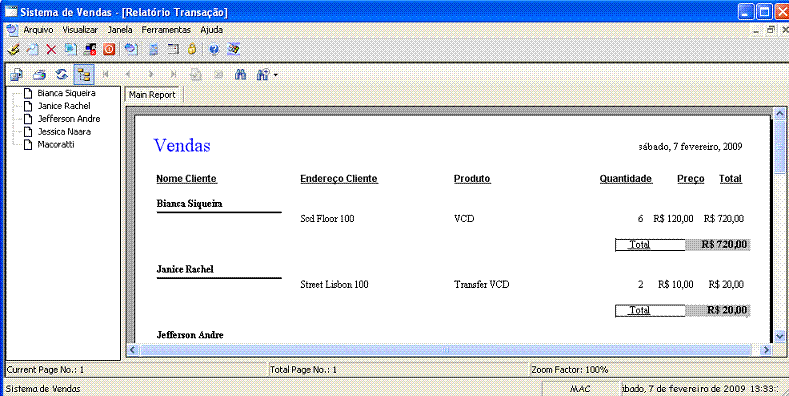789x396 pixels.
Task: Click the date sábado, 7 fevereiro, 2009
Action: 690,146
